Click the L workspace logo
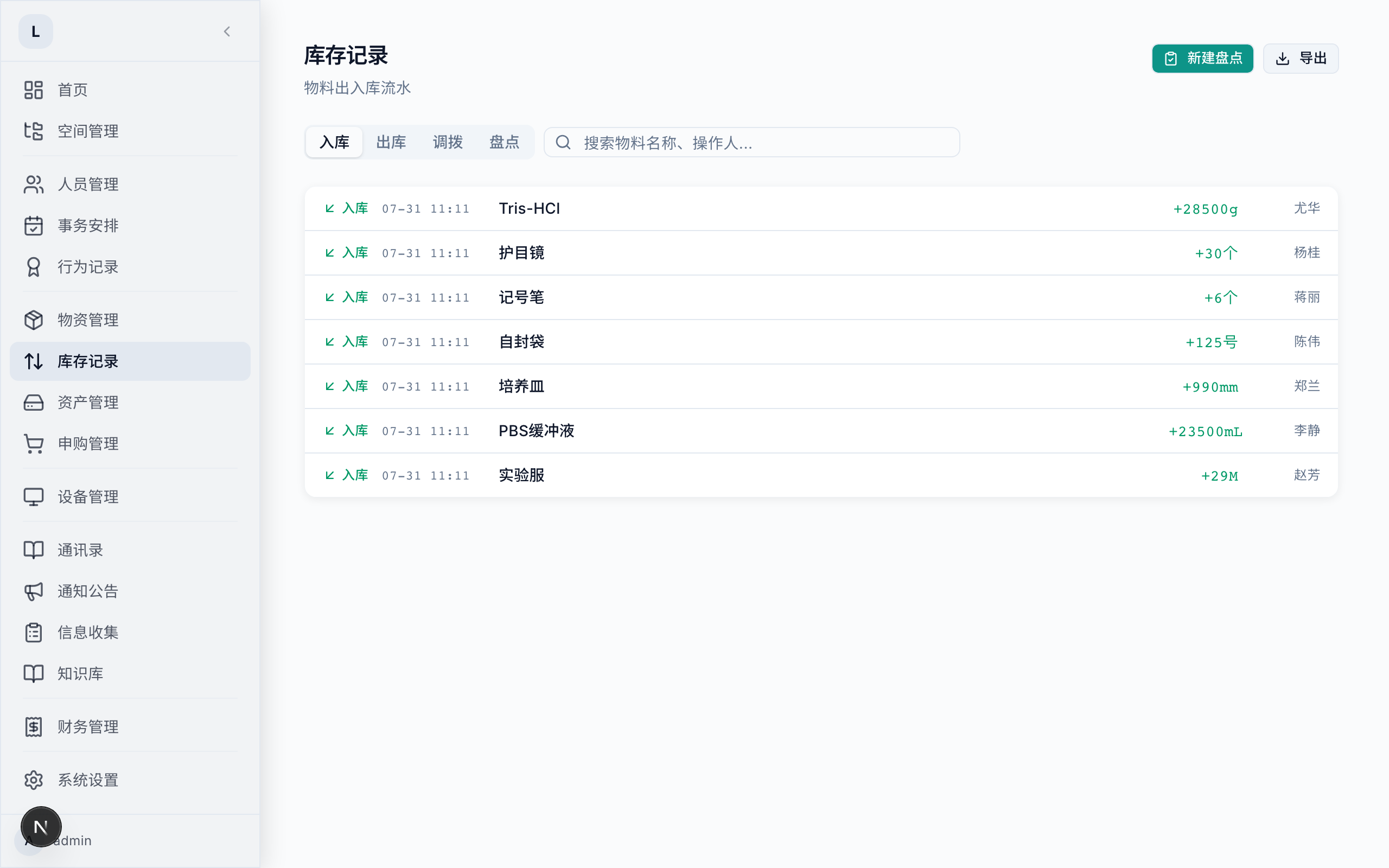 click(x=36, y=31)
